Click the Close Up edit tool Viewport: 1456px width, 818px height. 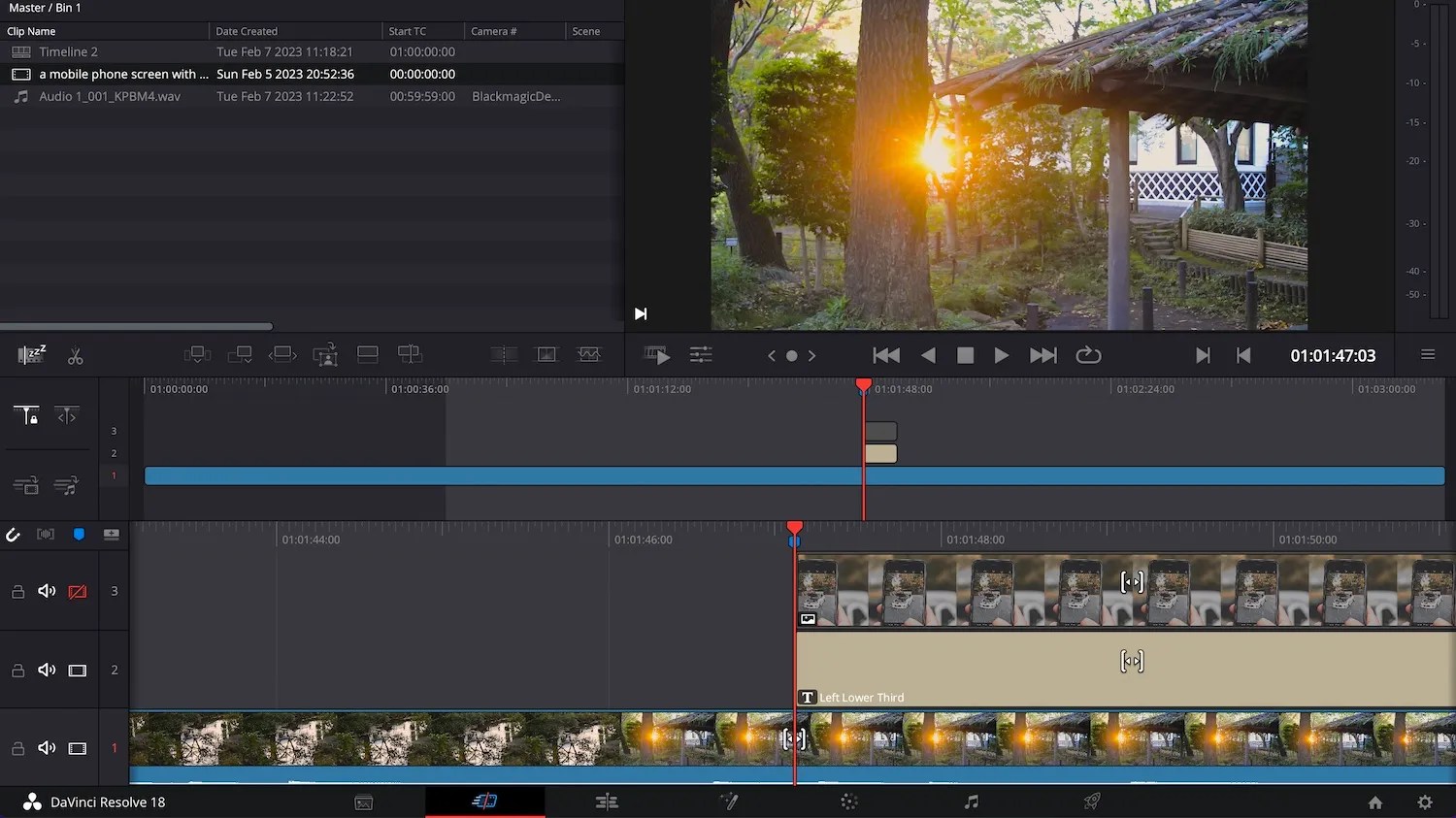325,354
